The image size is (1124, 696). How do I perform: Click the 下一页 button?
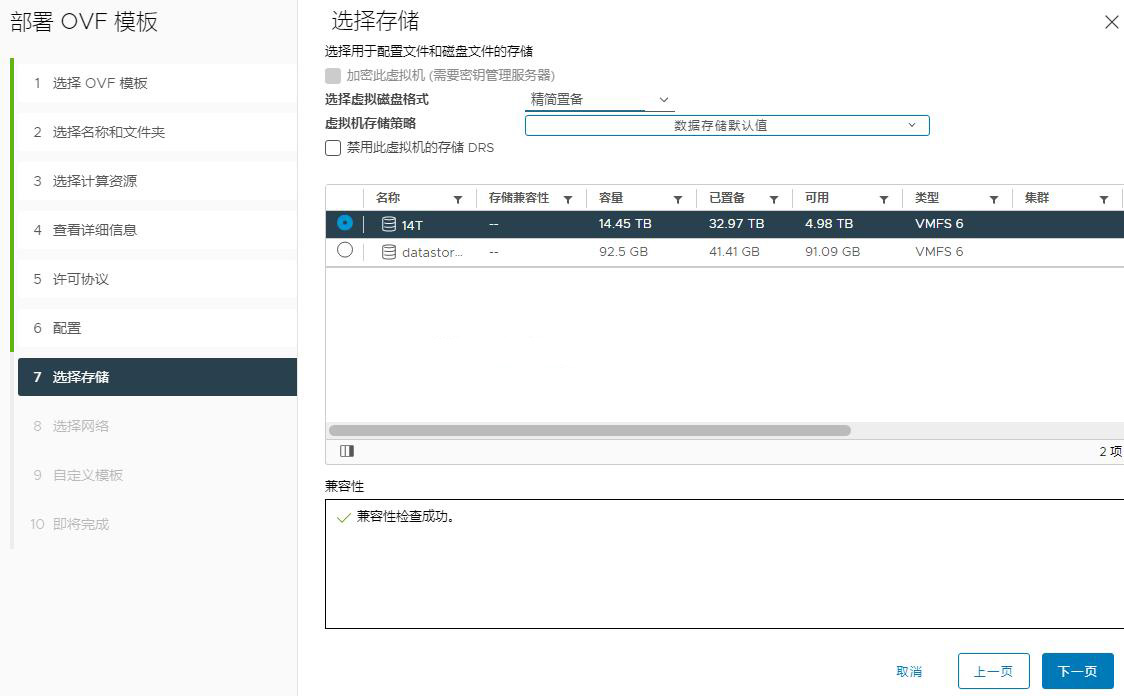tap(1077, 671)
